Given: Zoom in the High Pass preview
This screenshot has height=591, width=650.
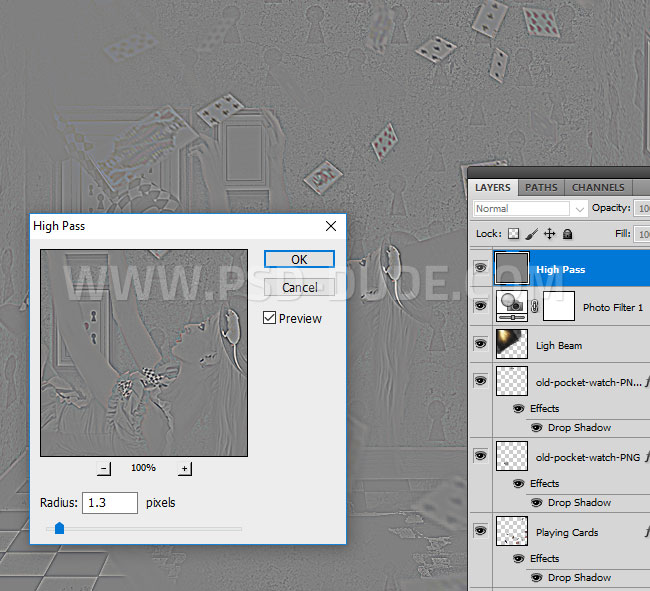Looking at the screenshot, I should pos(184,469).
